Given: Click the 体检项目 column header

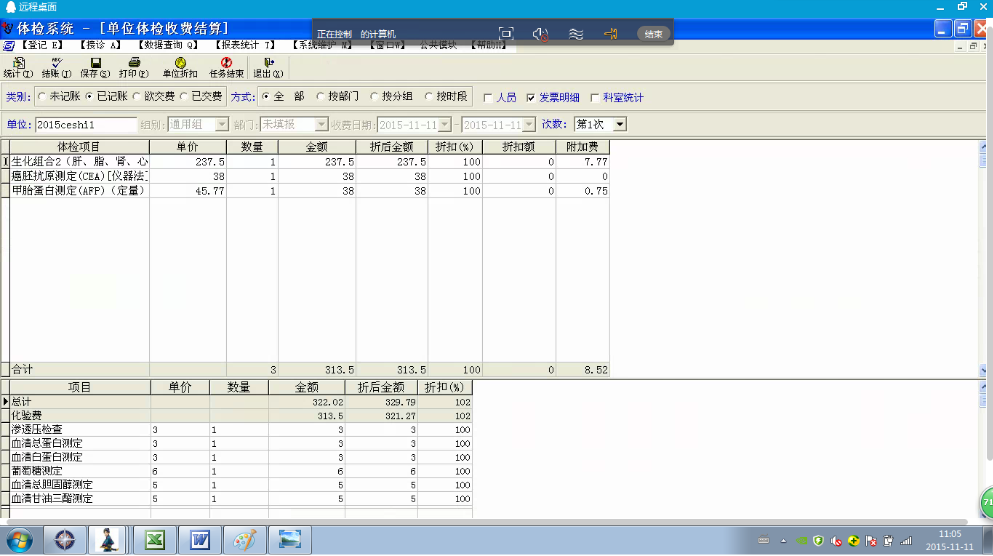Looking at the screenshot, I should click(x=79, y=147).
